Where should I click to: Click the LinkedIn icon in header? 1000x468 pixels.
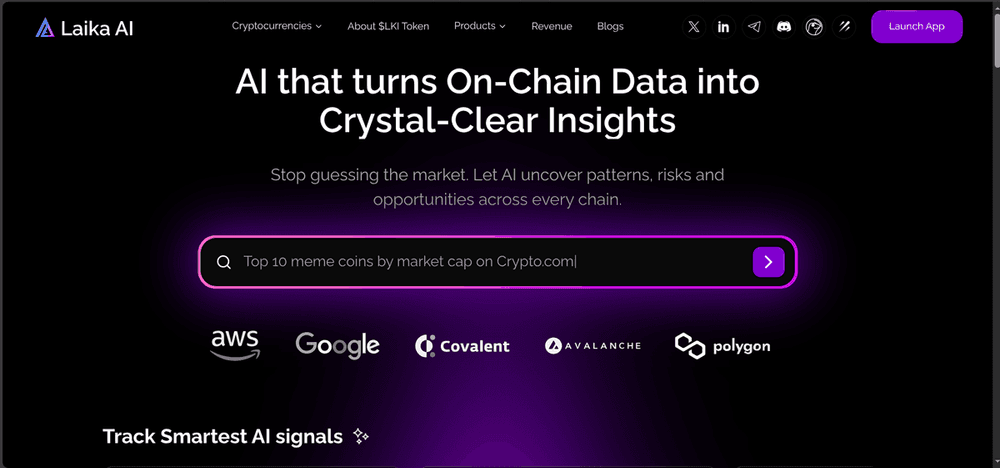[724, 27]
